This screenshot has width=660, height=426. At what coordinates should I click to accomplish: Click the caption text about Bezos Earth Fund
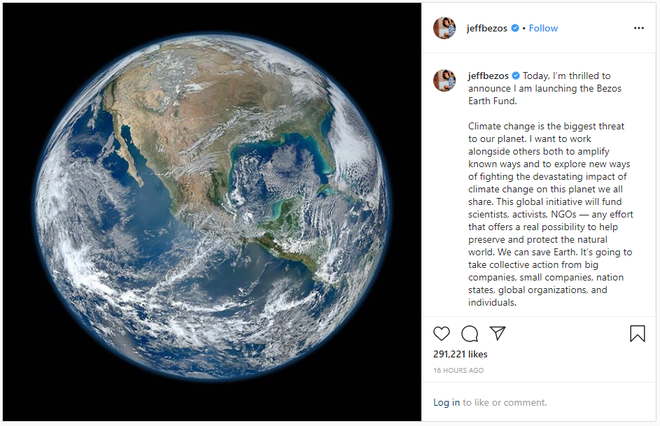point(545,88)
